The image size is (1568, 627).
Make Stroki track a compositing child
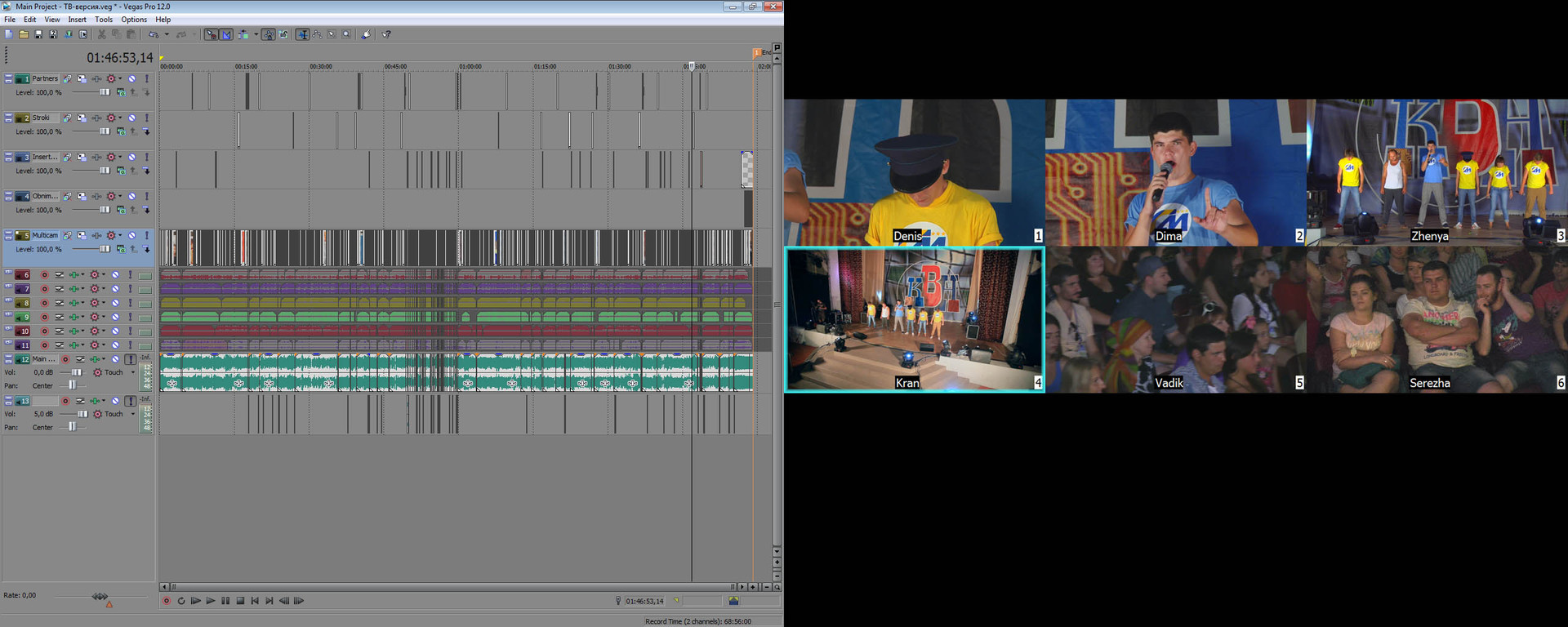click(147, 131)
